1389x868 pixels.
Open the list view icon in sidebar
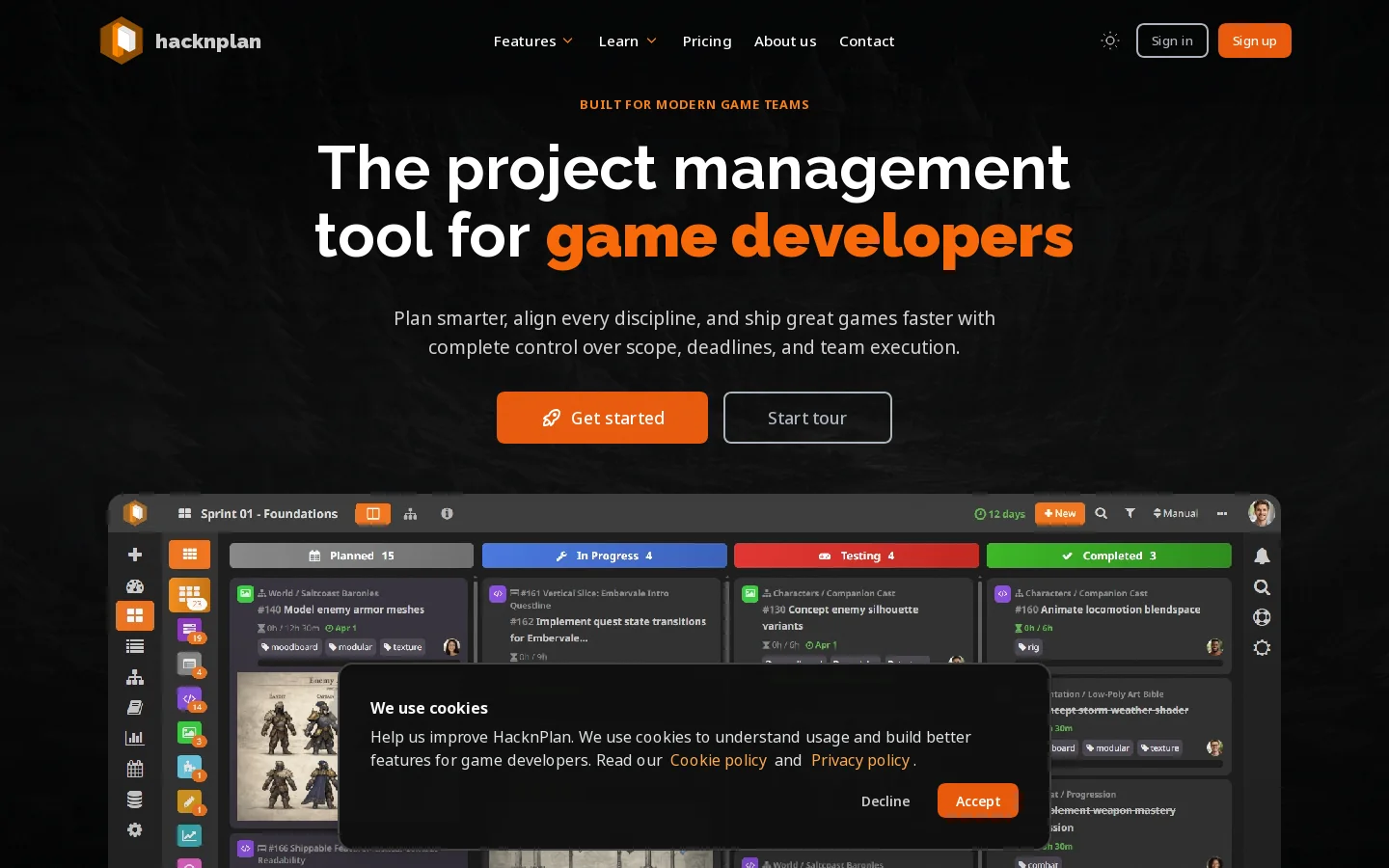[135, 646]
